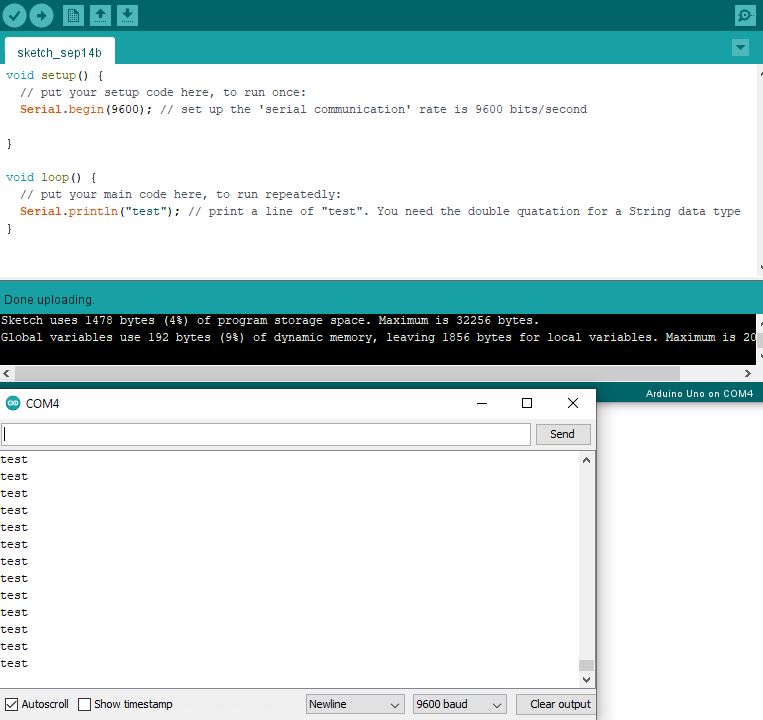Toggle the Autoscroll checkbox

tap(11, 704)
